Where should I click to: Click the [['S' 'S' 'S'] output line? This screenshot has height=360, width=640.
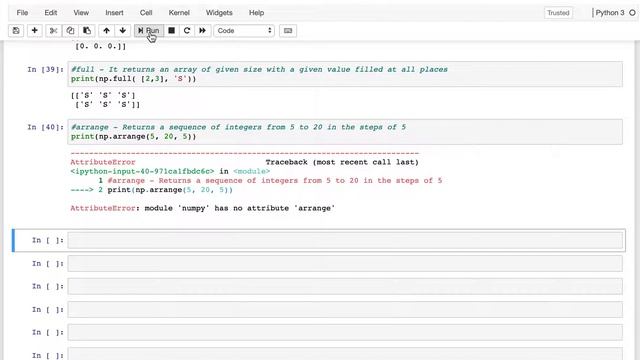[103, 96]
